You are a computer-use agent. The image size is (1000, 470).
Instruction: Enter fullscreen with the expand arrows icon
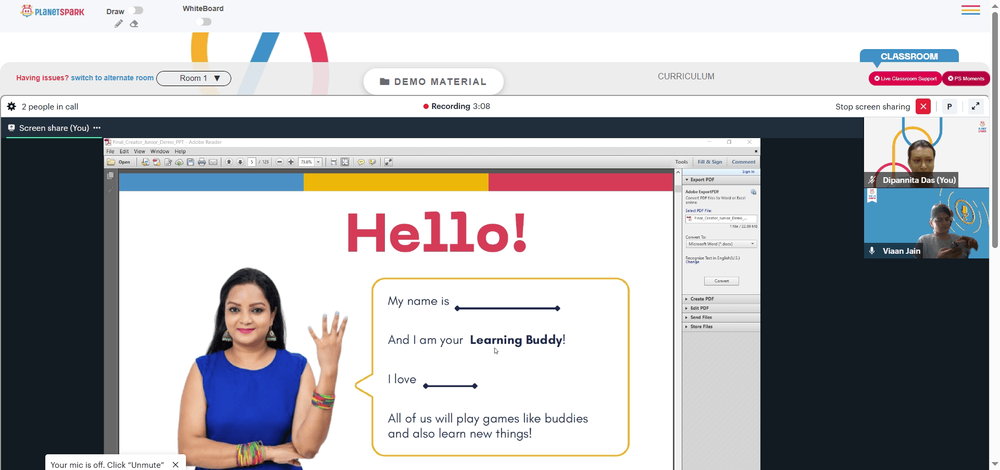(x=976, y=106)
